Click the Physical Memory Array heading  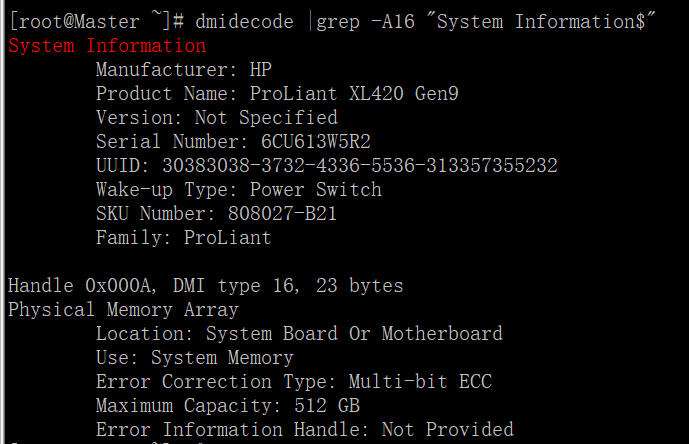click(123, 309)
